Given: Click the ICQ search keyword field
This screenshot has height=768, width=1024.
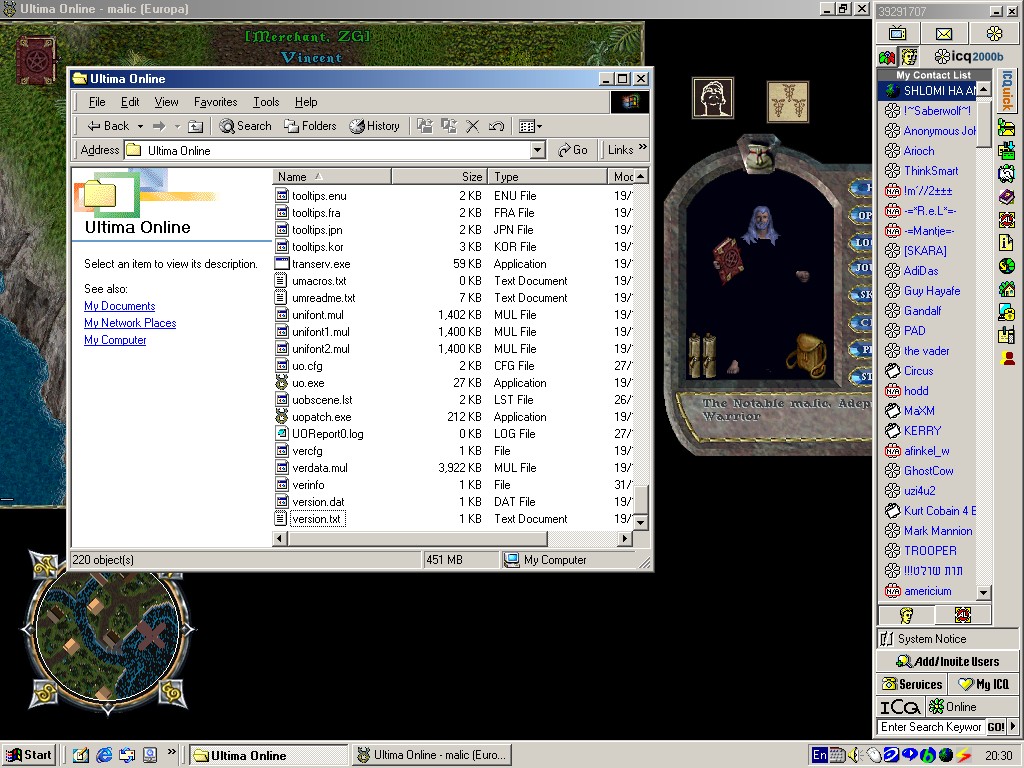Looking at the screenshot, I should 930,727.
